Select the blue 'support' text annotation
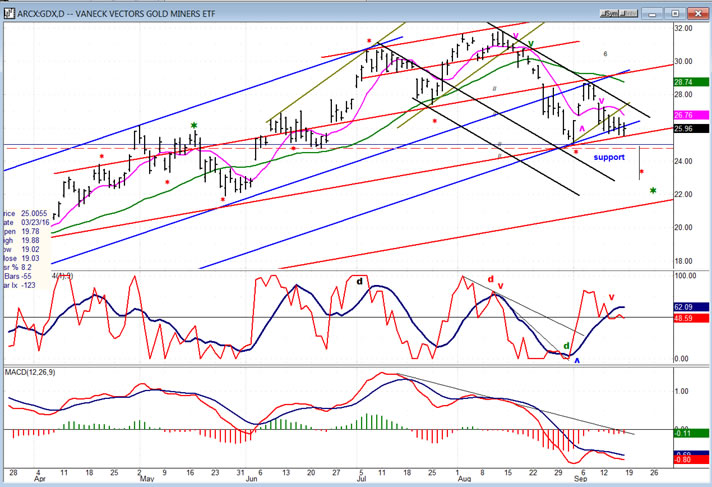Image resolution: width=712 pixels, height=487 pixels. 609,157
